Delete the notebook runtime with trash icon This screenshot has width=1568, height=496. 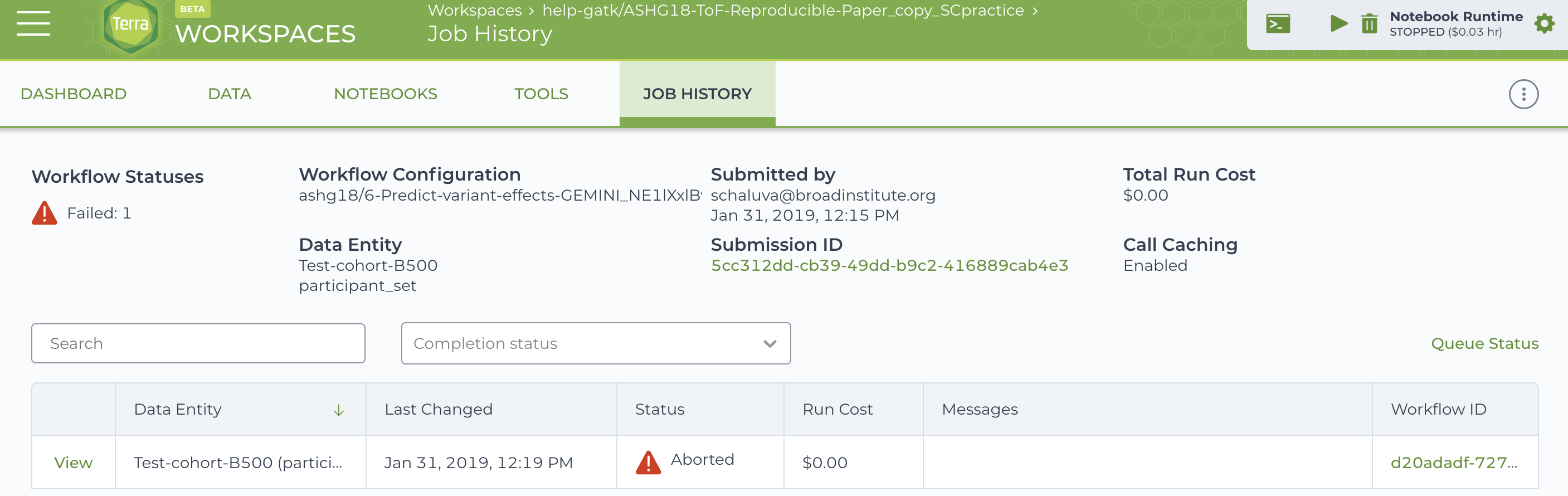(1369, 24)
